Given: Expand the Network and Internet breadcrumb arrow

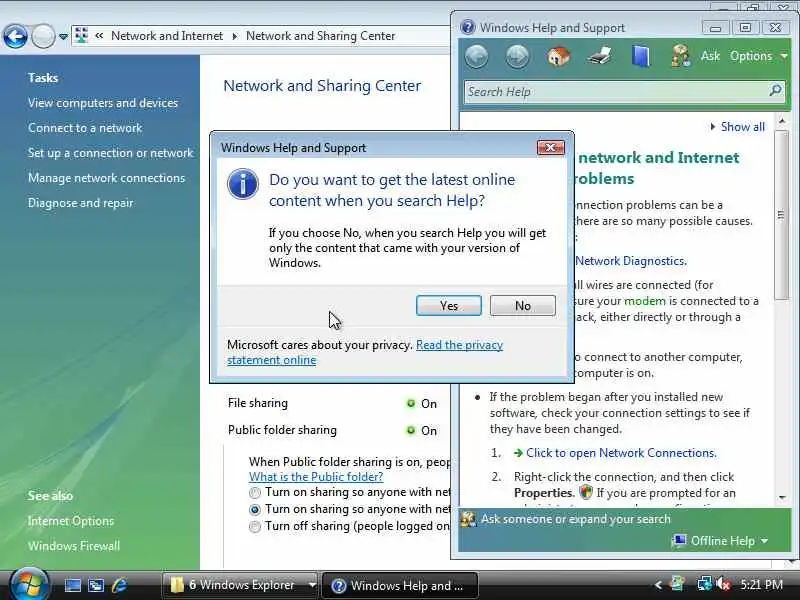Looking at the screenshot, I should (235, 36).
